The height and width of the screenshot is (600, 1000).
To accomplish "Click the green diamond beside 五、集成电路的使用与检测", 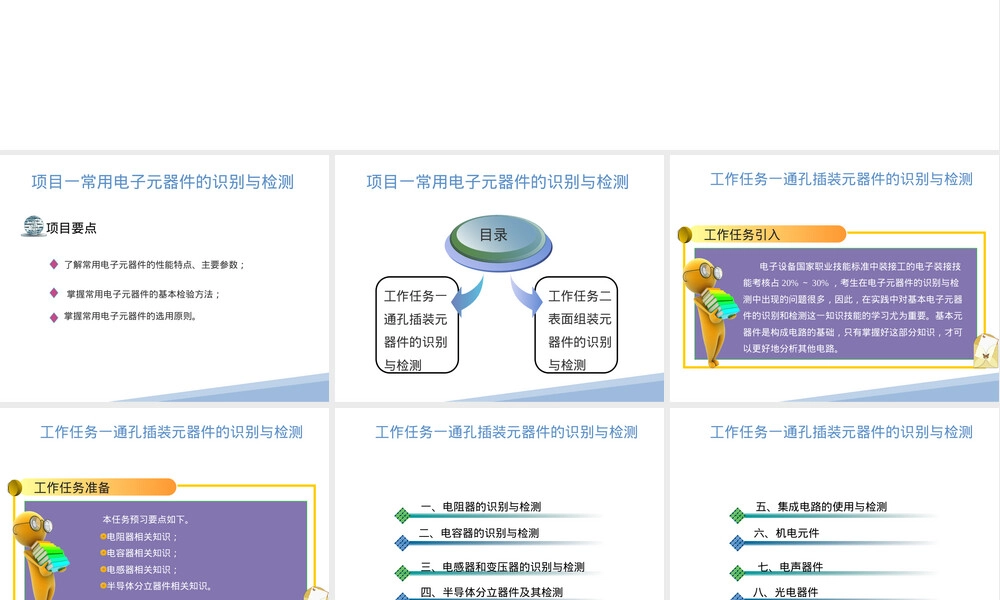I will tap(737, 515).
